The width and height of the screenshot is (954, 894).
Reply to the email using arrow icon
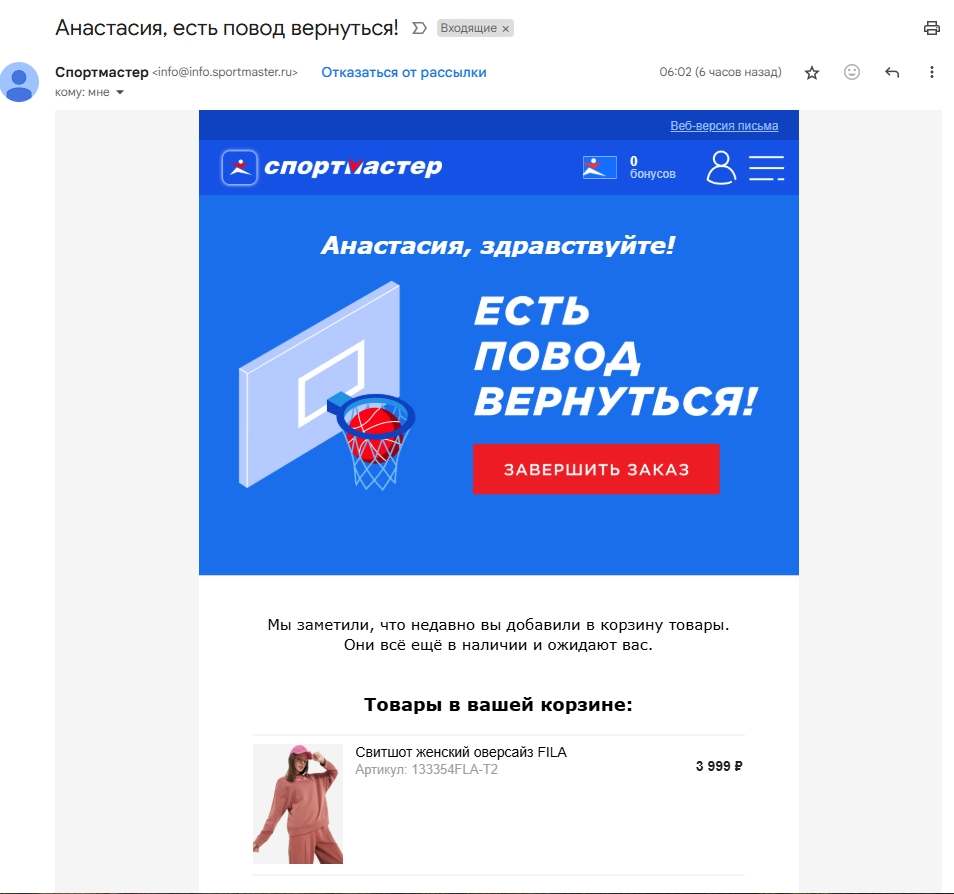click(x=892, y=72)
